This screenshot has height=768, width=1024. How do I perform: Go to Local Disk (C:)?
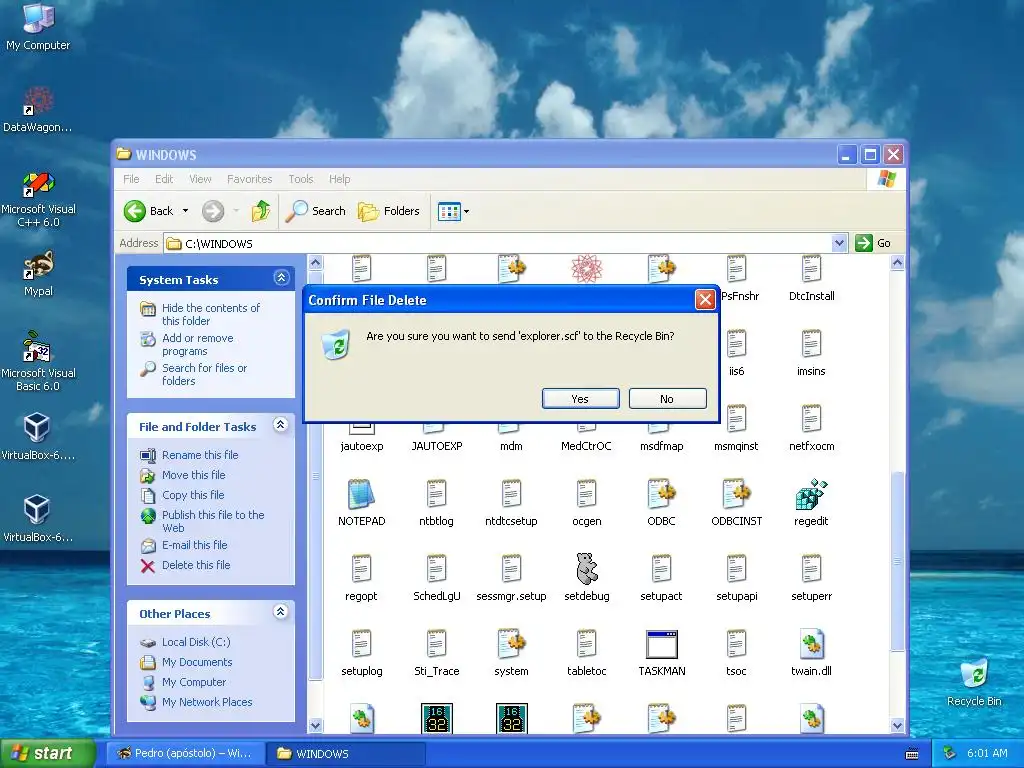196,642
